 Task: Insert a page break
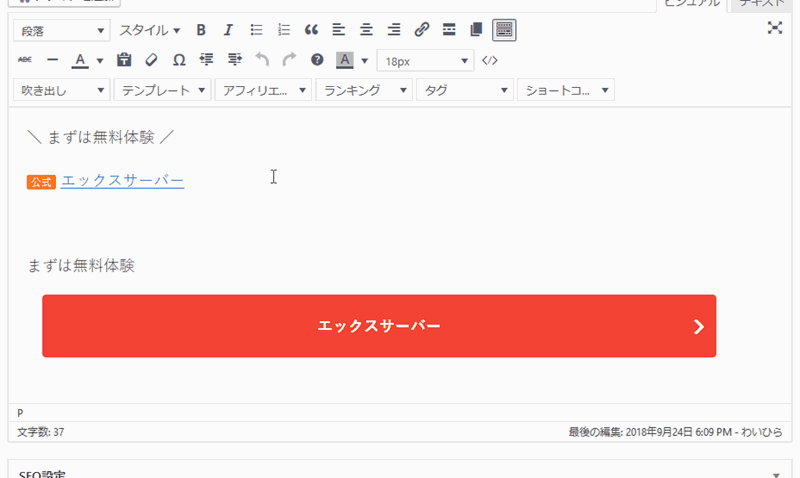pyautogui.click(x=476, y=30)
